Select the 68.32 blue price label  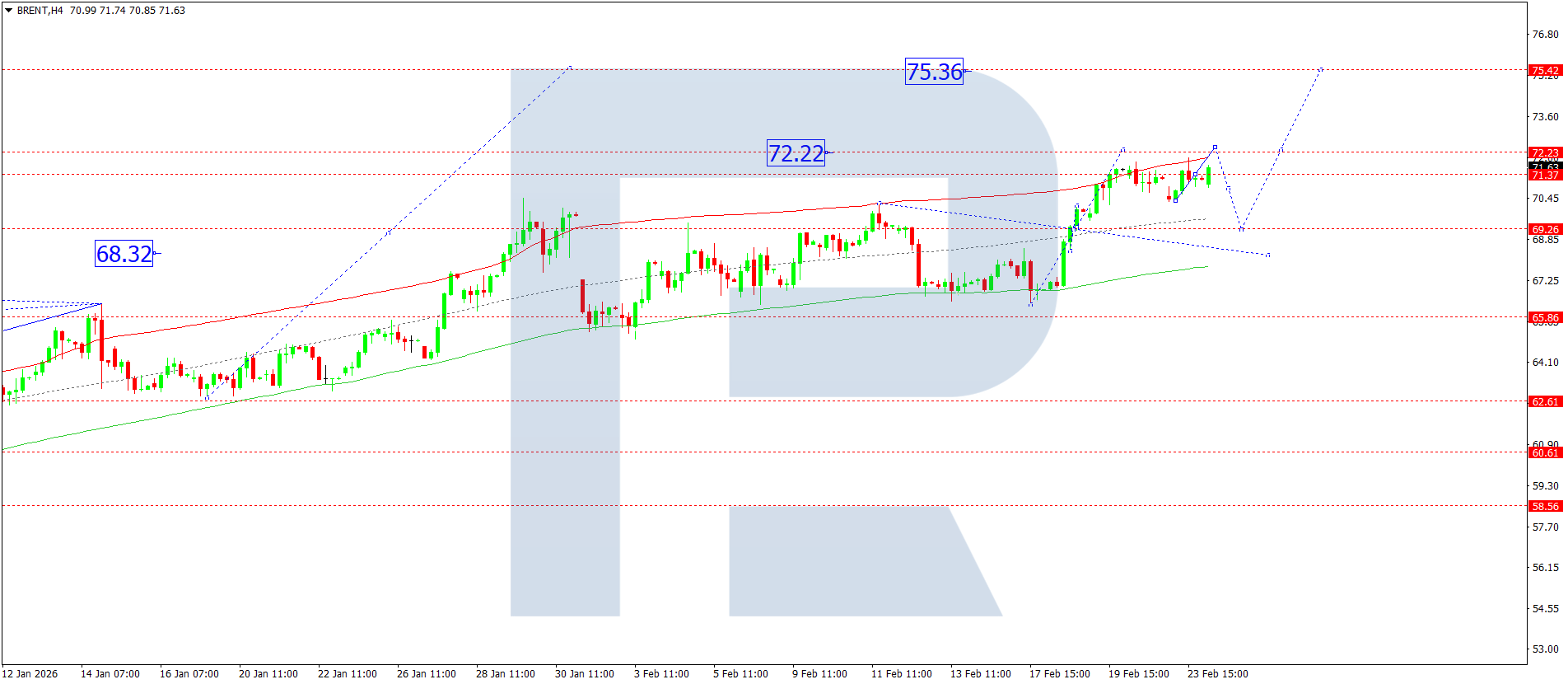click(x=124, y=254)
